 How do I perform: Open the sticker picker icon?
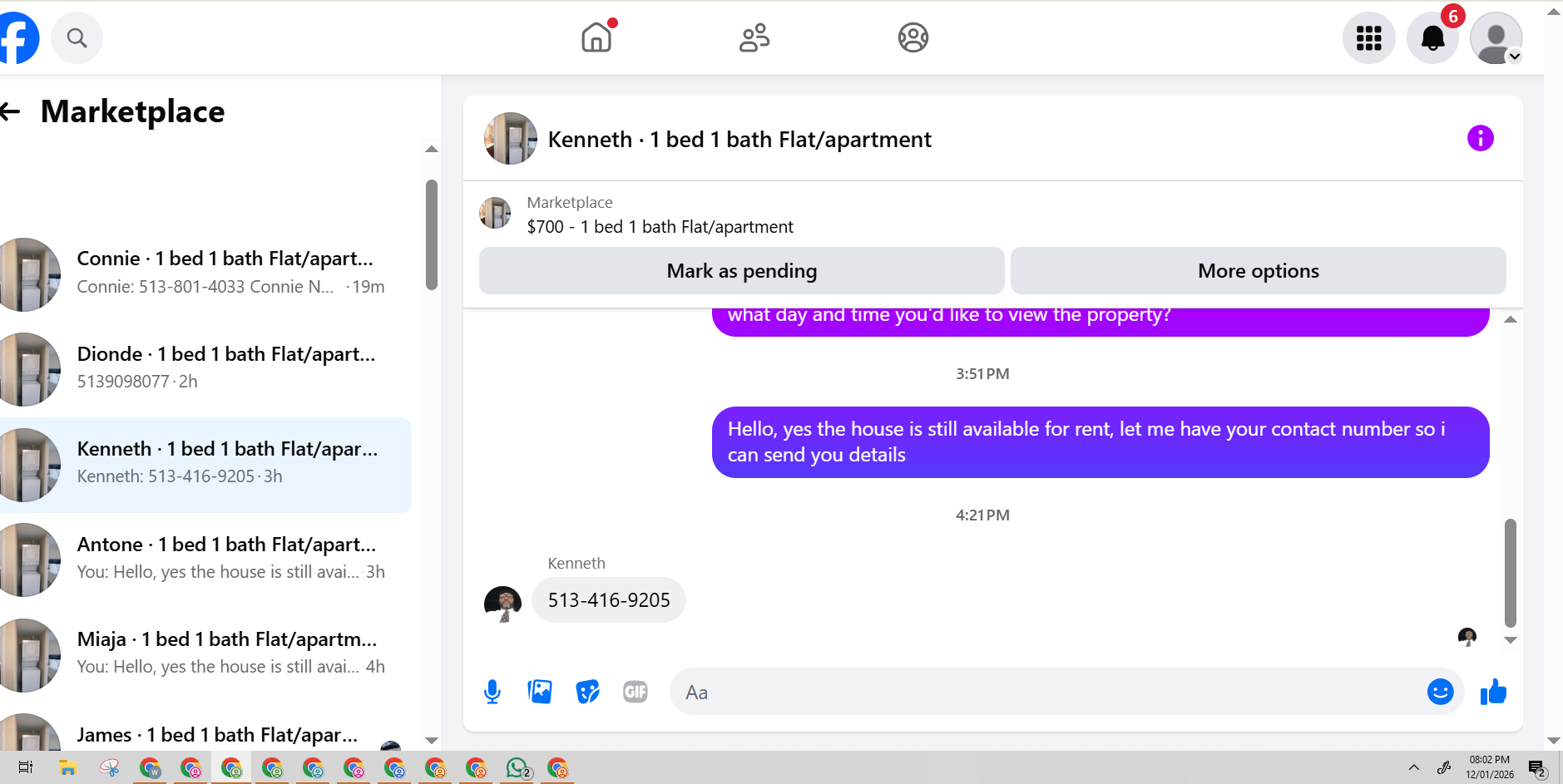coord(587,692)
